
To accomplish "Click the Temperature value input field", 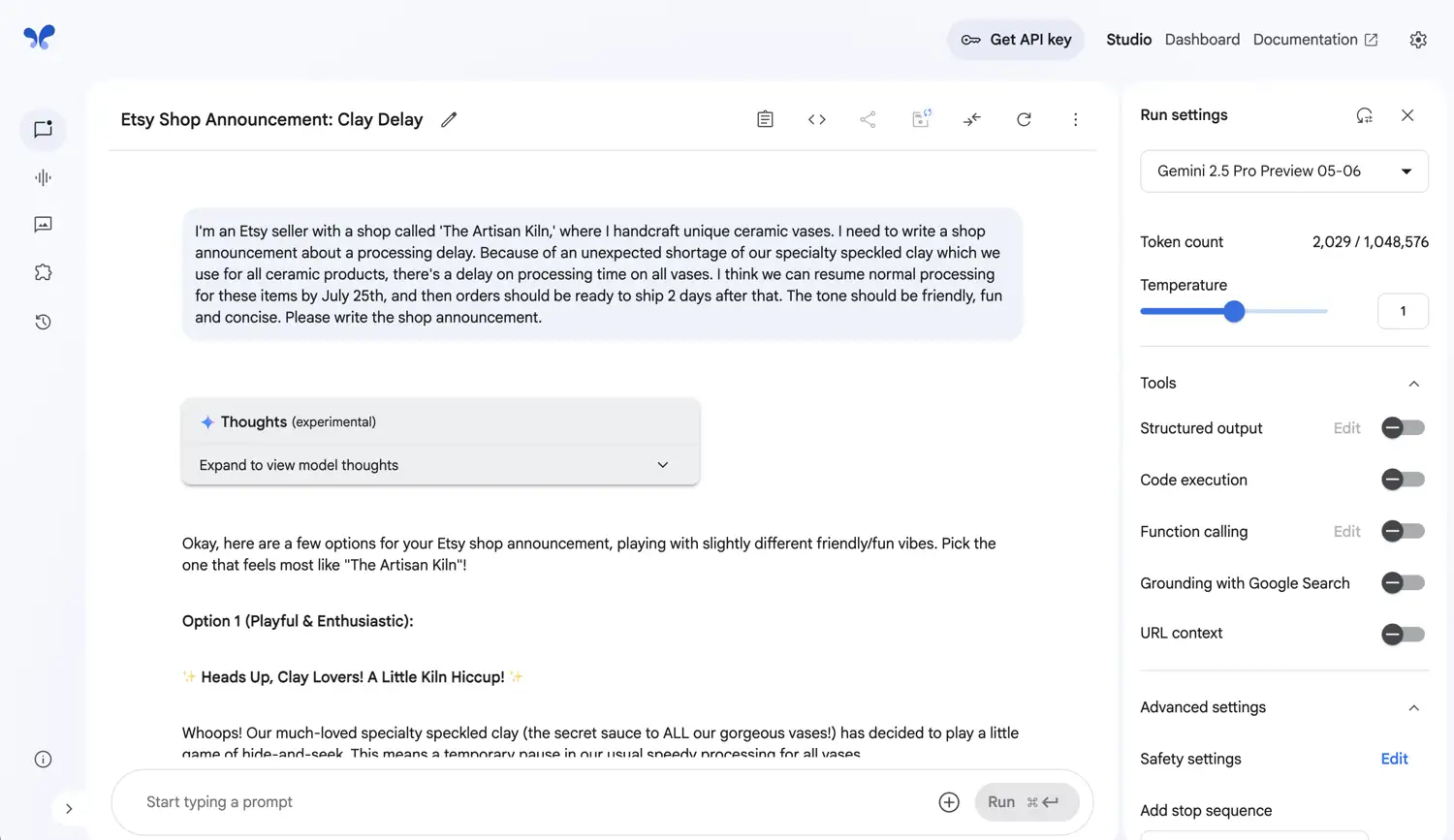I will 1403,311.
